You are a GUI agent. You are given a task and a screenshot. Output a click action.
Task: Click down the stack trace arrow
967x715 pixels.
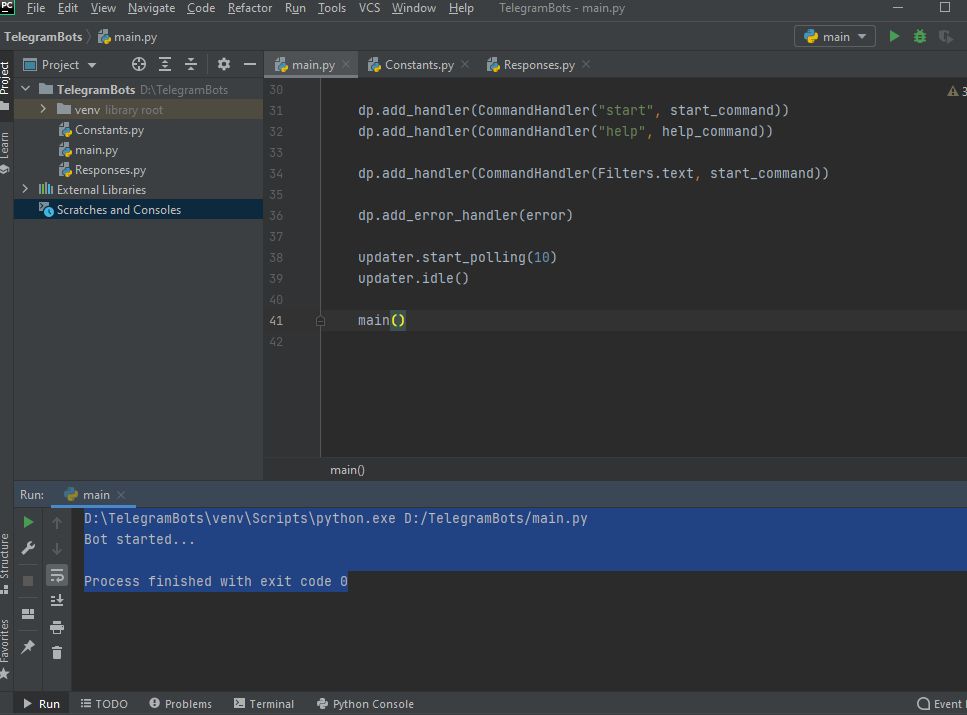[x=57, y=549]
